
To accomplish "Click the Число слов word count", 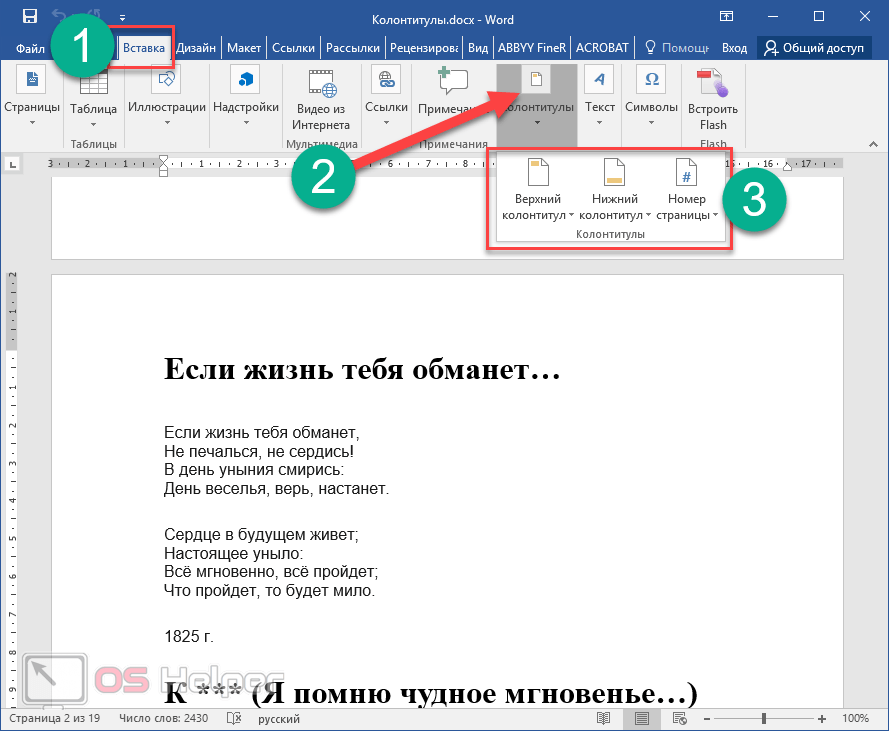I will click(x=162, y=718).
